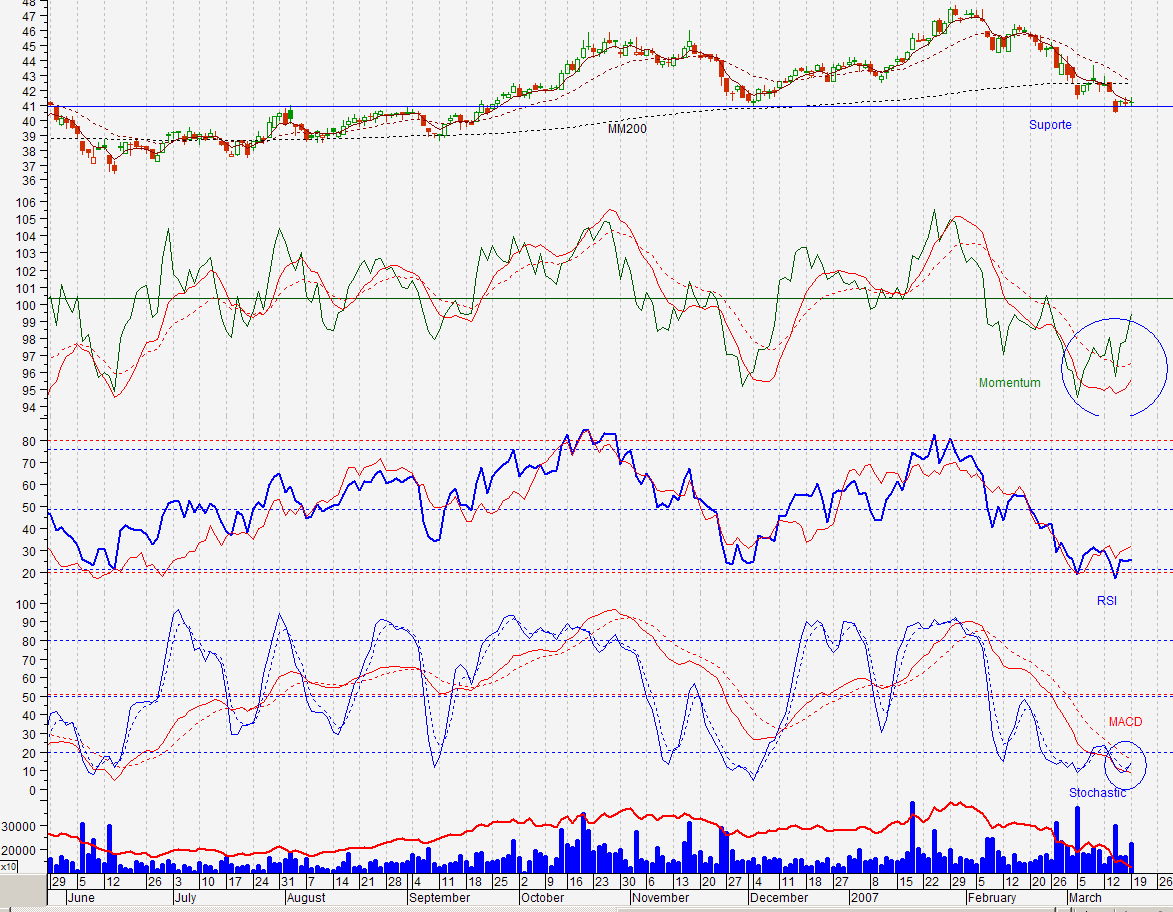Screen dimensions: 1173x912
Task: Click the red MACD label
Action: (1125, 721)
